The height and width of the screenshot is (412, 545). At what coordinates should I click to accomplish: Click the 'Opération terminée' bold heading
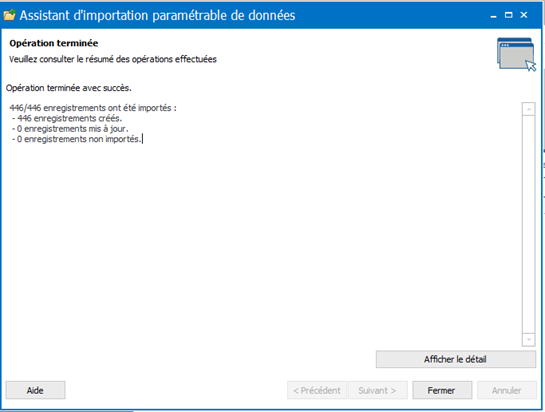point(54,43)
